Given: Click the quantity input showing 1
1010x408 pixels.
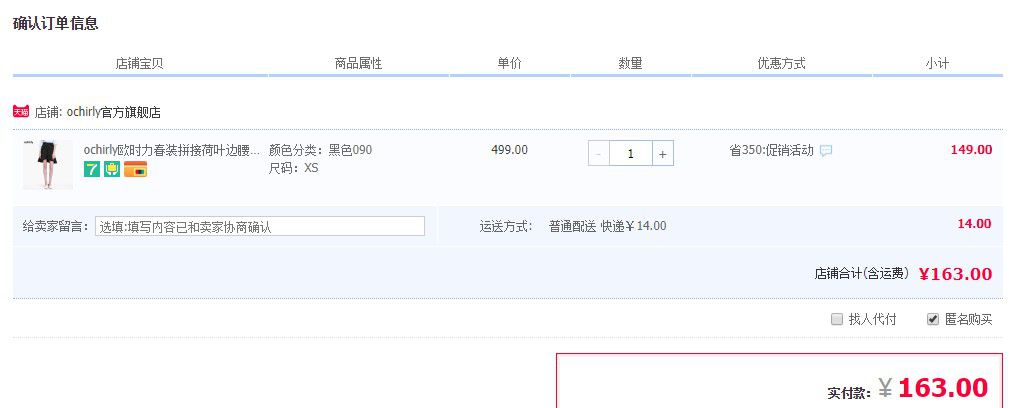Looking at the screenshot, I should pyautogui.click(x=631, y=153).
